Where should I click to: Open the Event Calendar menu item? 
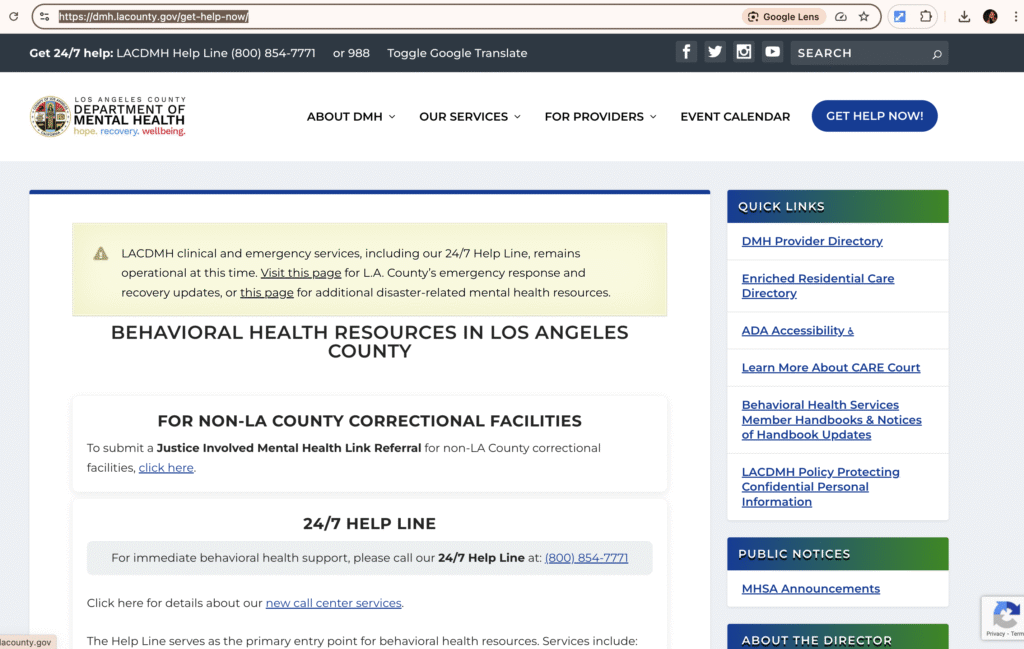pos(735,117)
